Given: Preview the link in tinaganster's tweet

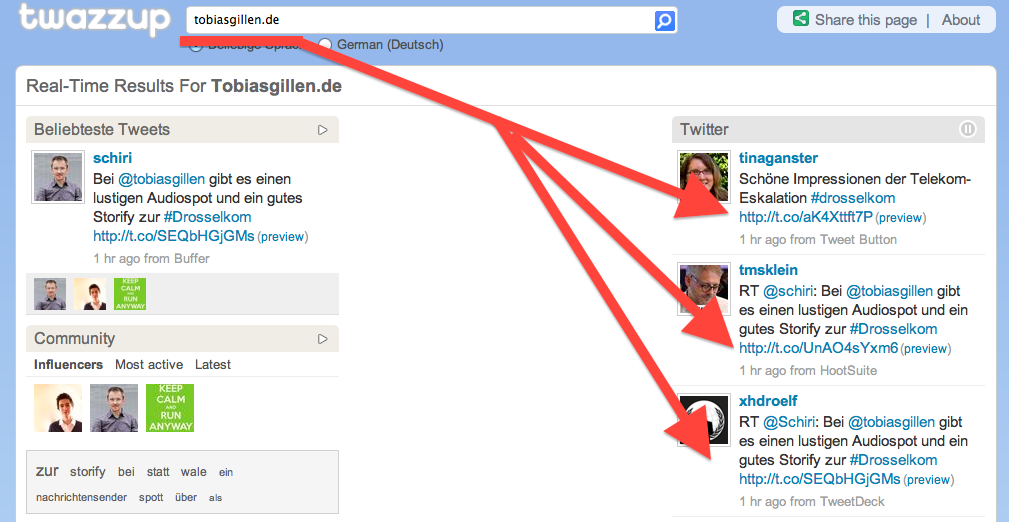Looking at the screenshot, I should coord(900,218).
